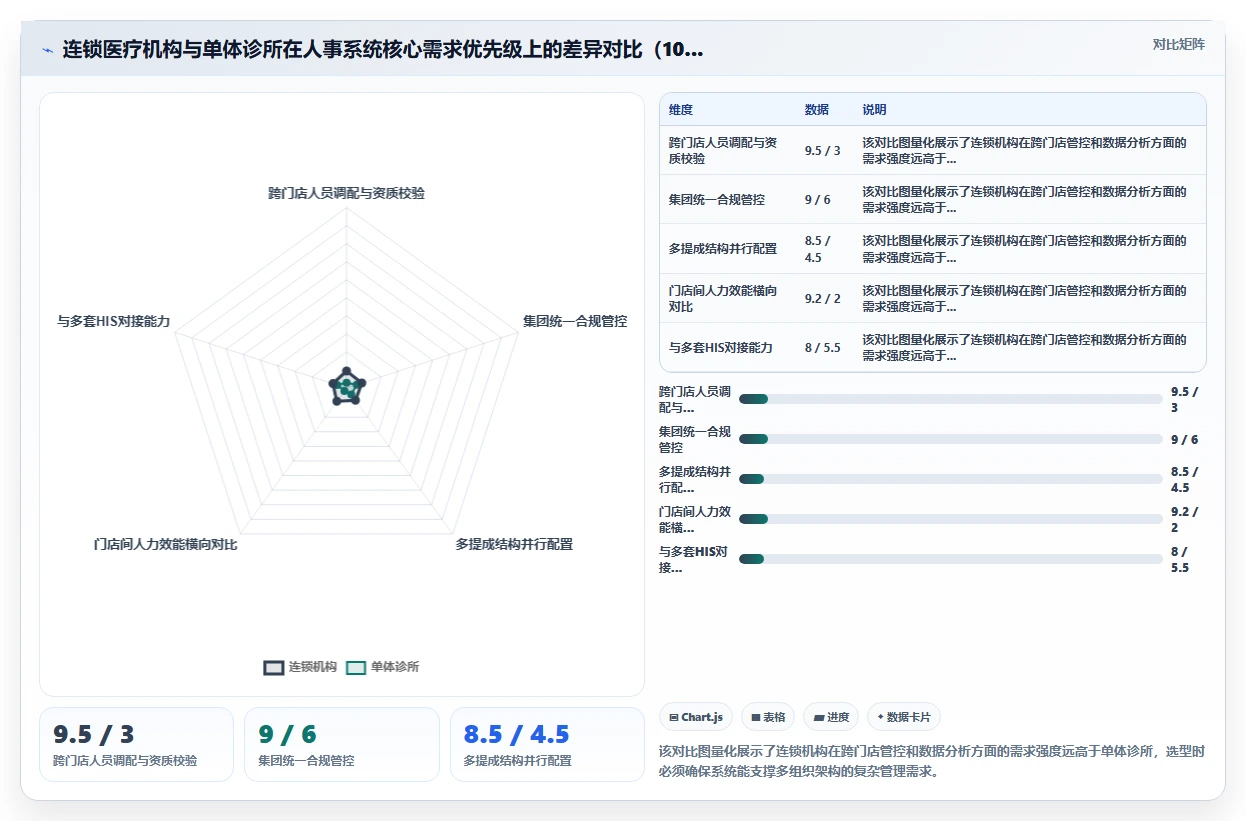The height and width of the screenshot is (821, 1246).
Task: Toggle the 连锁机构 legend series
Action: [300, 667]
